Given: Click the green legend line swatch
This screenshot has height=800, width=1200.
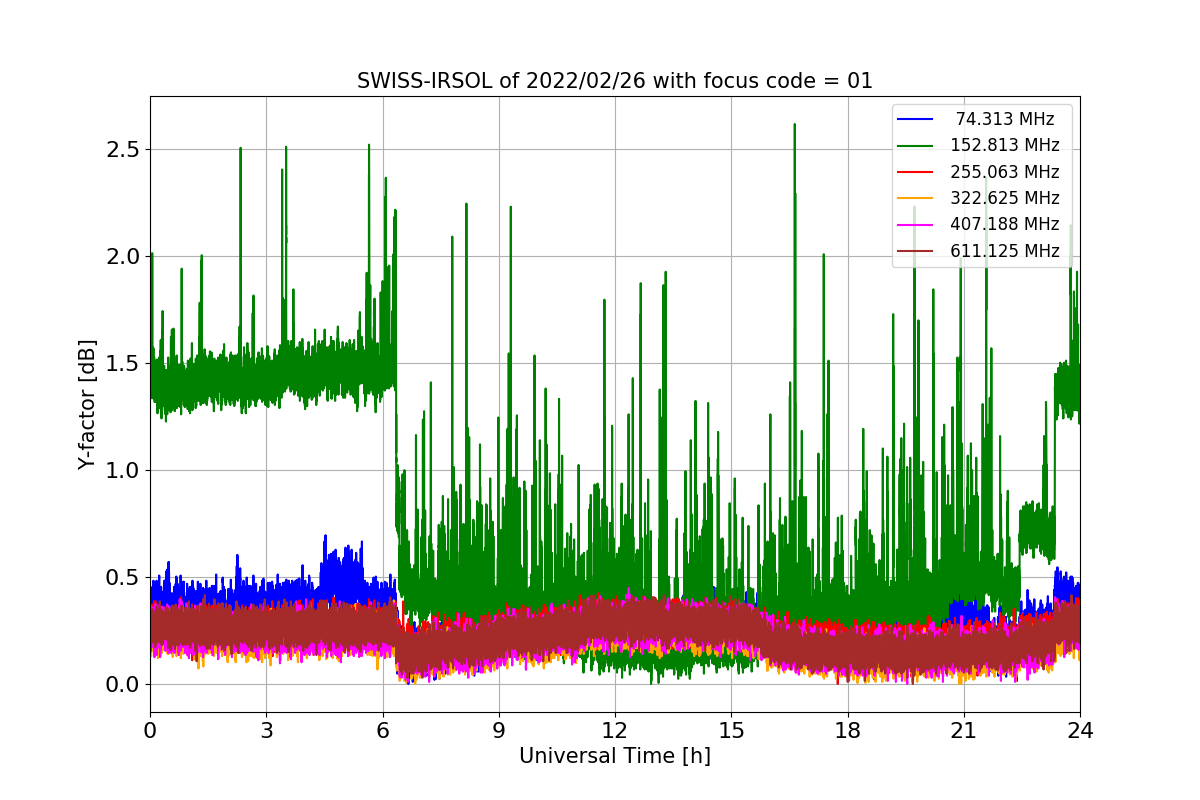Looking at the screenshot, I should tap(916, 146).
